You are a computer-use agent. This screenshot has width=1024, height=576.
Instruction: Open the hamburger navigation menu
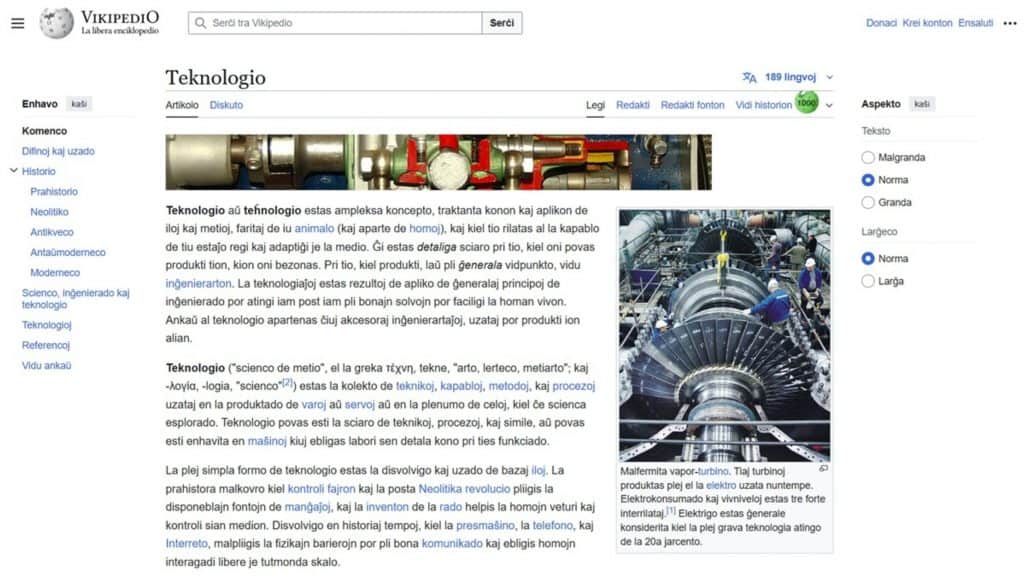tap(18, 23)
